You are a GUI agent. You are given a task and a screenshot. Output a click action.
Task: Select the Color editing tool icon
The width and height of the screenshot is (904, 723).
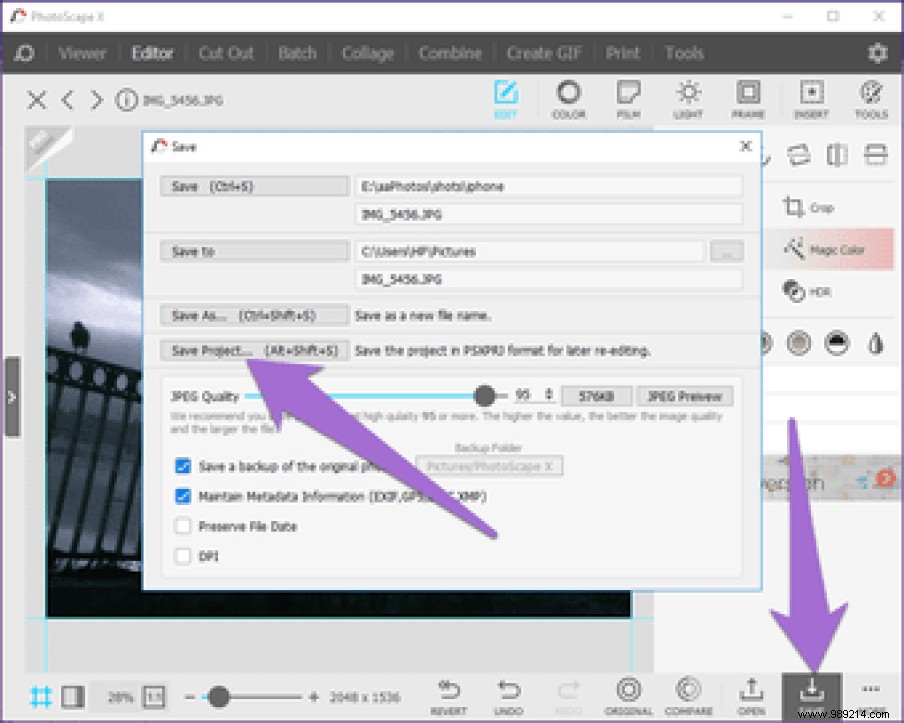[x=569, y=100]
